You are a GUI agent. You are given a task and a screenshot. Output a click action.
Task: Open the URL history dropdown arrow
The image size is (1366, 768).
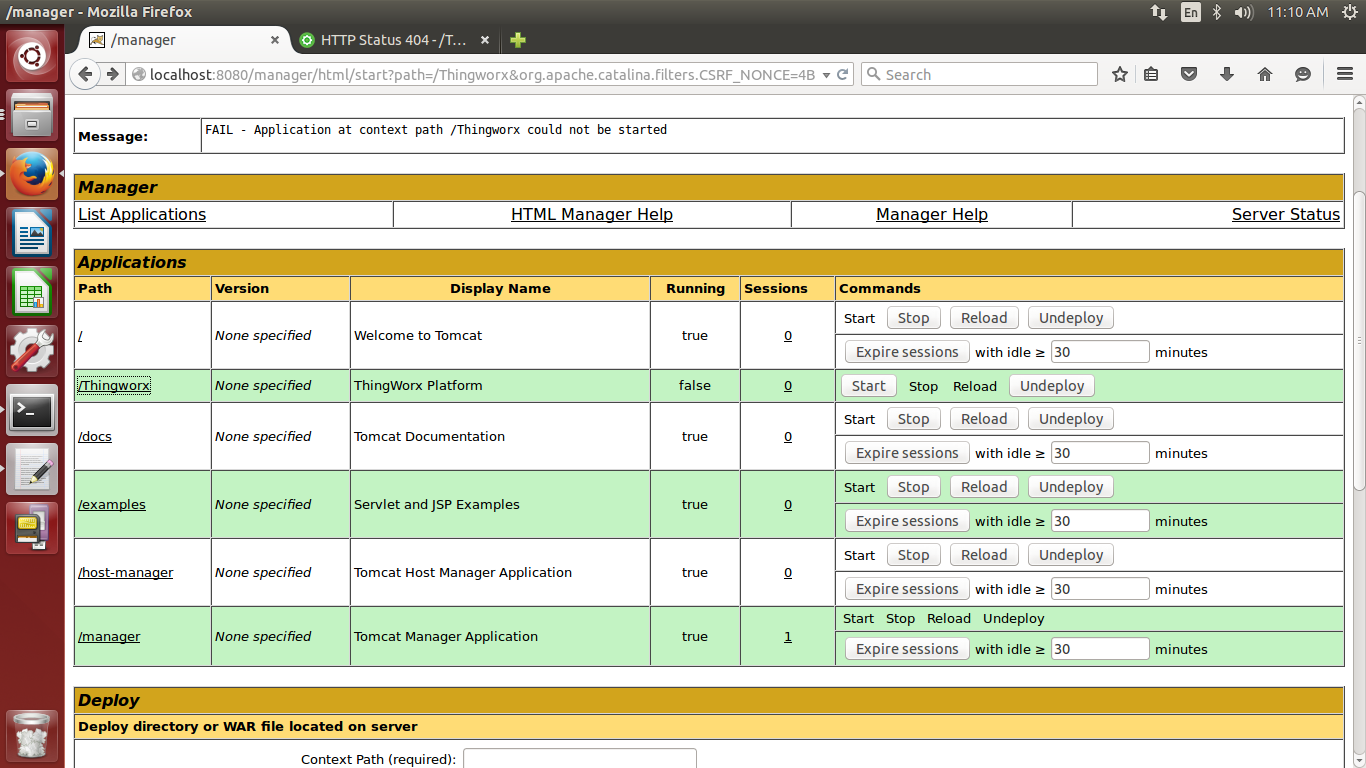click(826, 75)
